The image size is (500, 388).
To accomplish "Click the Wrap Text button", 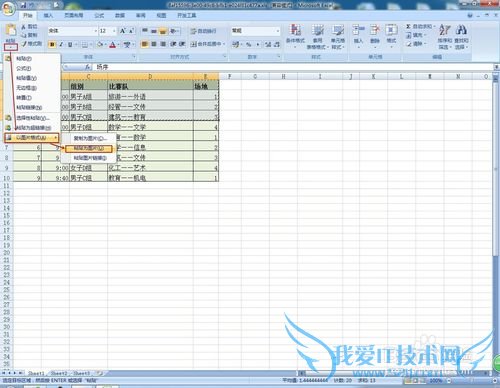I will (203, 31).
